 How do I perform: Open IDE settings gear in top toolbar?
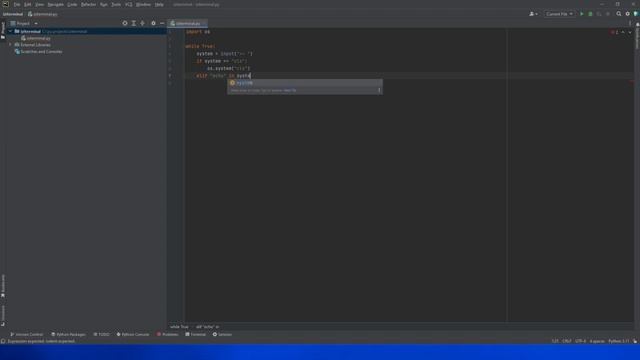click(627, 14)
